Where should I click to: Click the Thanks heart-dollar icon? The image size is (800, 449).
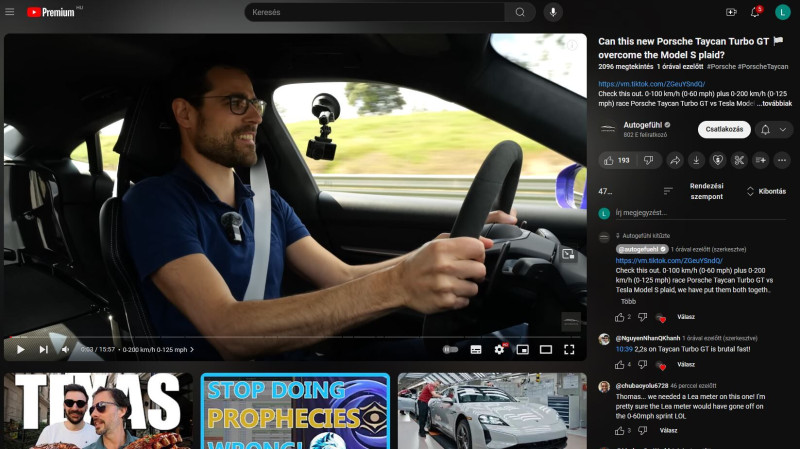coord(717,160)
